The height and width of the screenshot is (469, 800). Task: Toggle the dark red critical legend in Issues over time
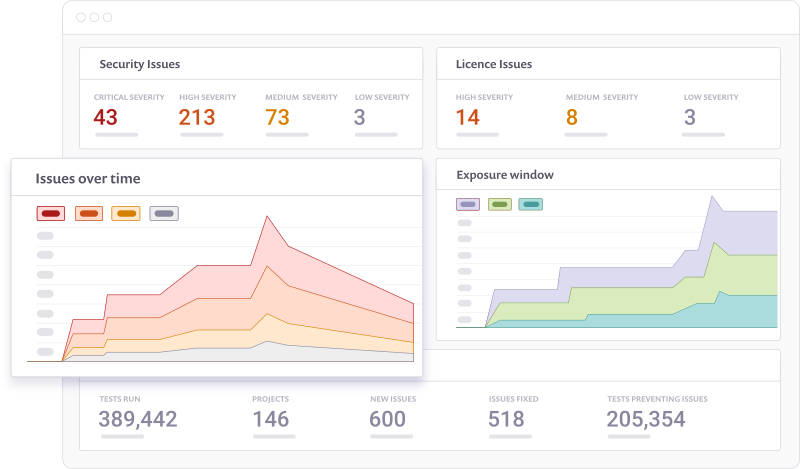pyautogui.click(x=51, y=213)
